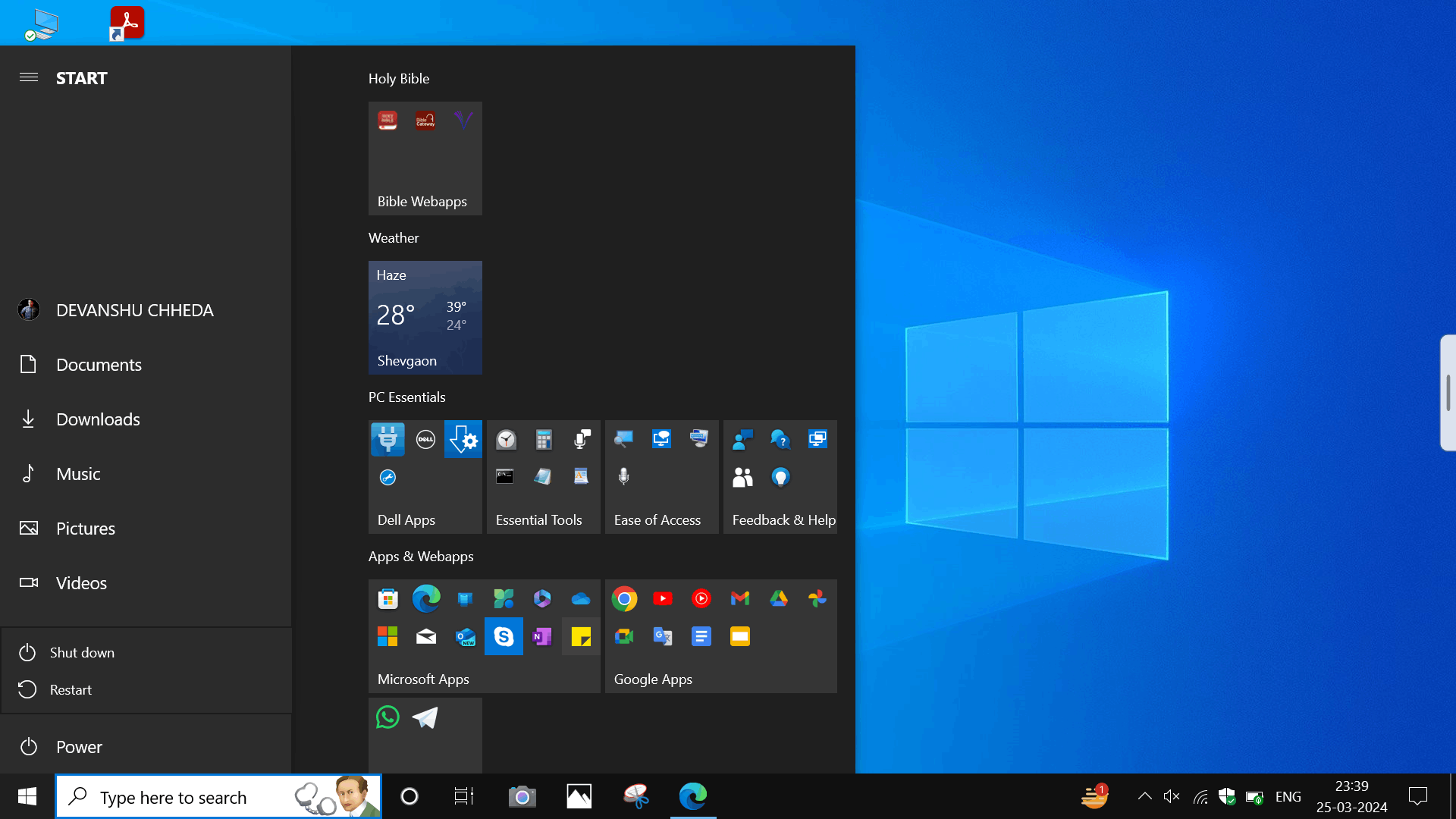Open Downloads folder from Start

[x=98, y=419]
